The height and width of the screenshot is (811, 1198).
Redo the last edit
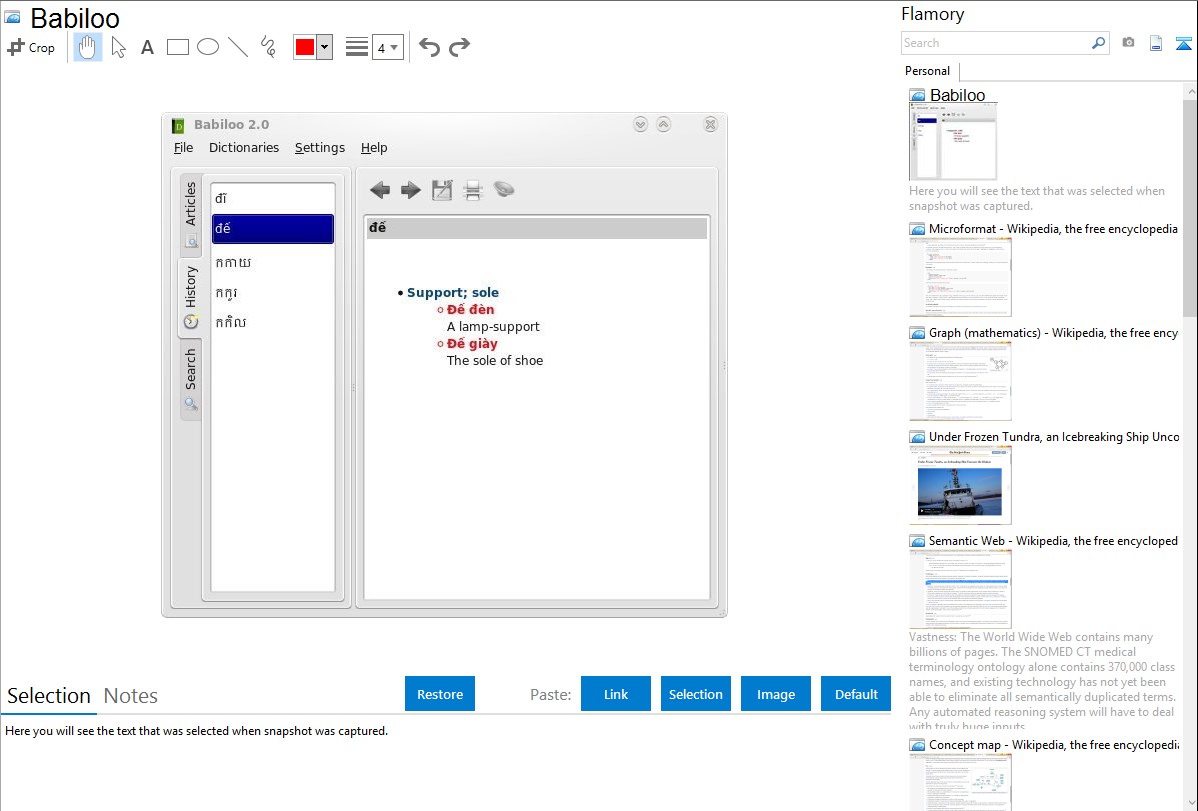point(459,47)
